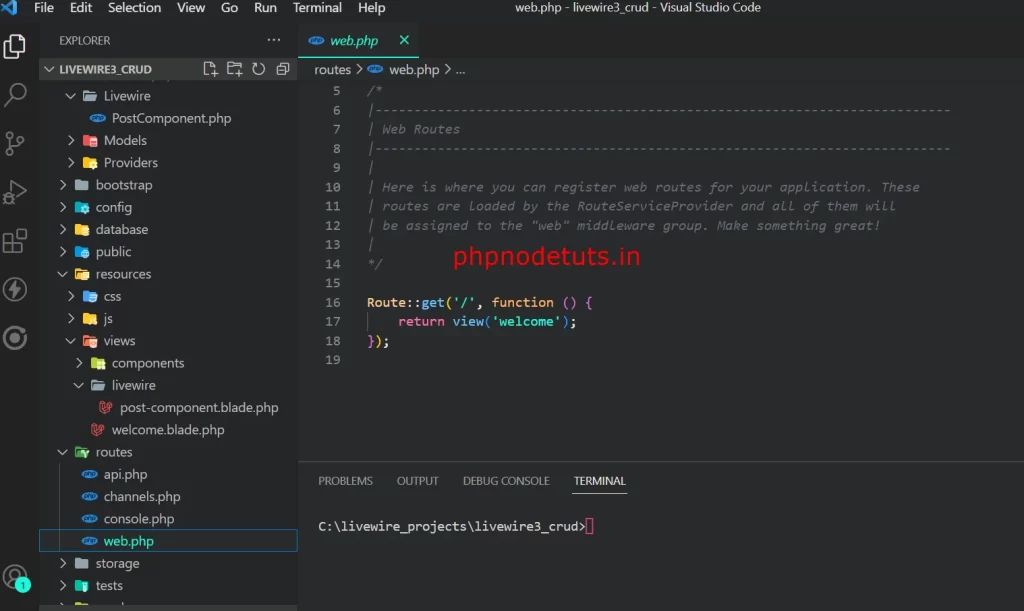Open Run and Debug view
This screenshot has width=1024, height=611.
click(14, 193)
